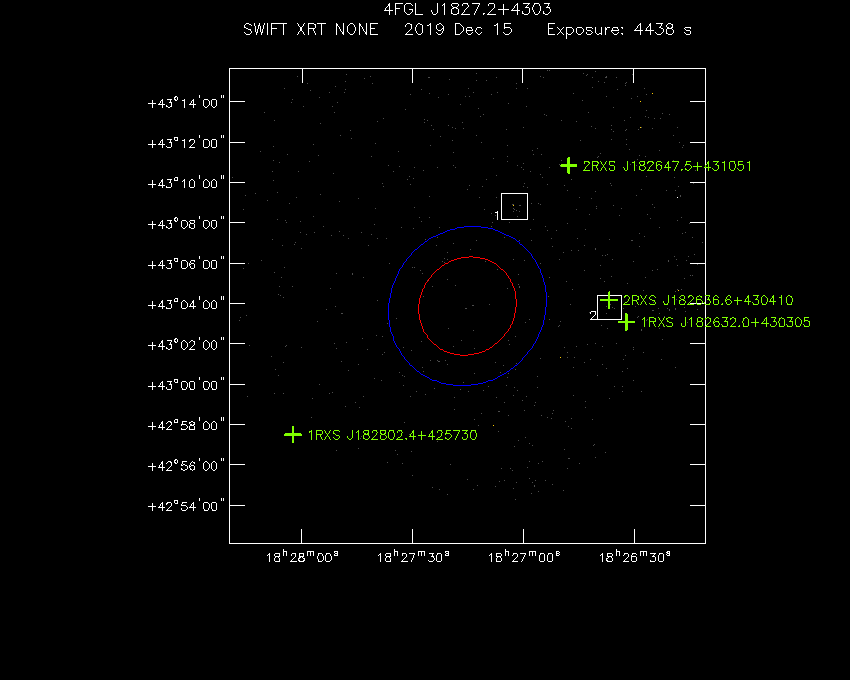Click the green cross beside 2RXS J182636.6+430410
Viewport: 850px width, 680px height.
point(609,300)
